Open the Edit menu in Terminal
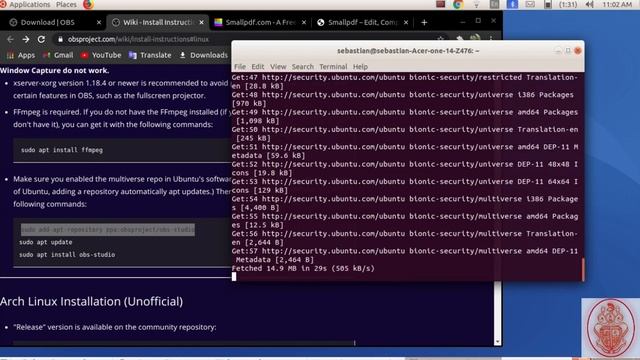640x360 pixels. pos(258,67)
